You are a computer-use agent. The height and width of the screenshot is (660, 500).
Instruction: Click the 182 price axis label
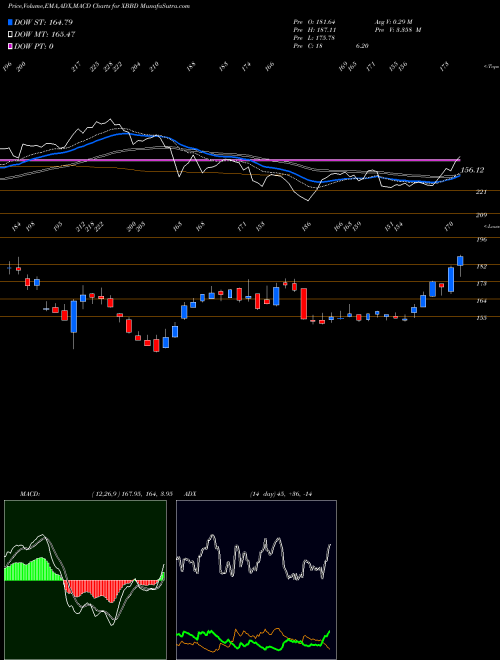[x=481, y=266]
